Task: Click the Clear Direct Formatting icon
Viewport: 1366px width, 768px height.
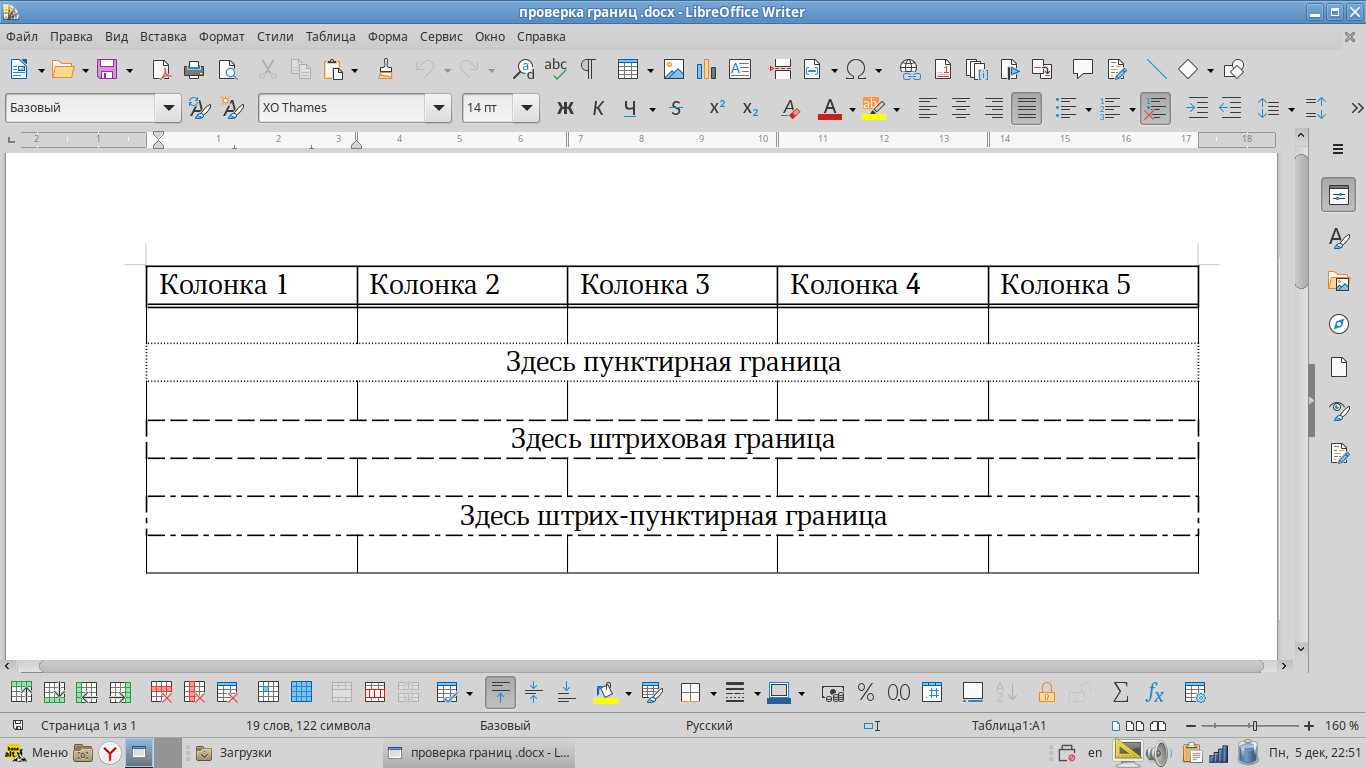Action: coord(790,108)
